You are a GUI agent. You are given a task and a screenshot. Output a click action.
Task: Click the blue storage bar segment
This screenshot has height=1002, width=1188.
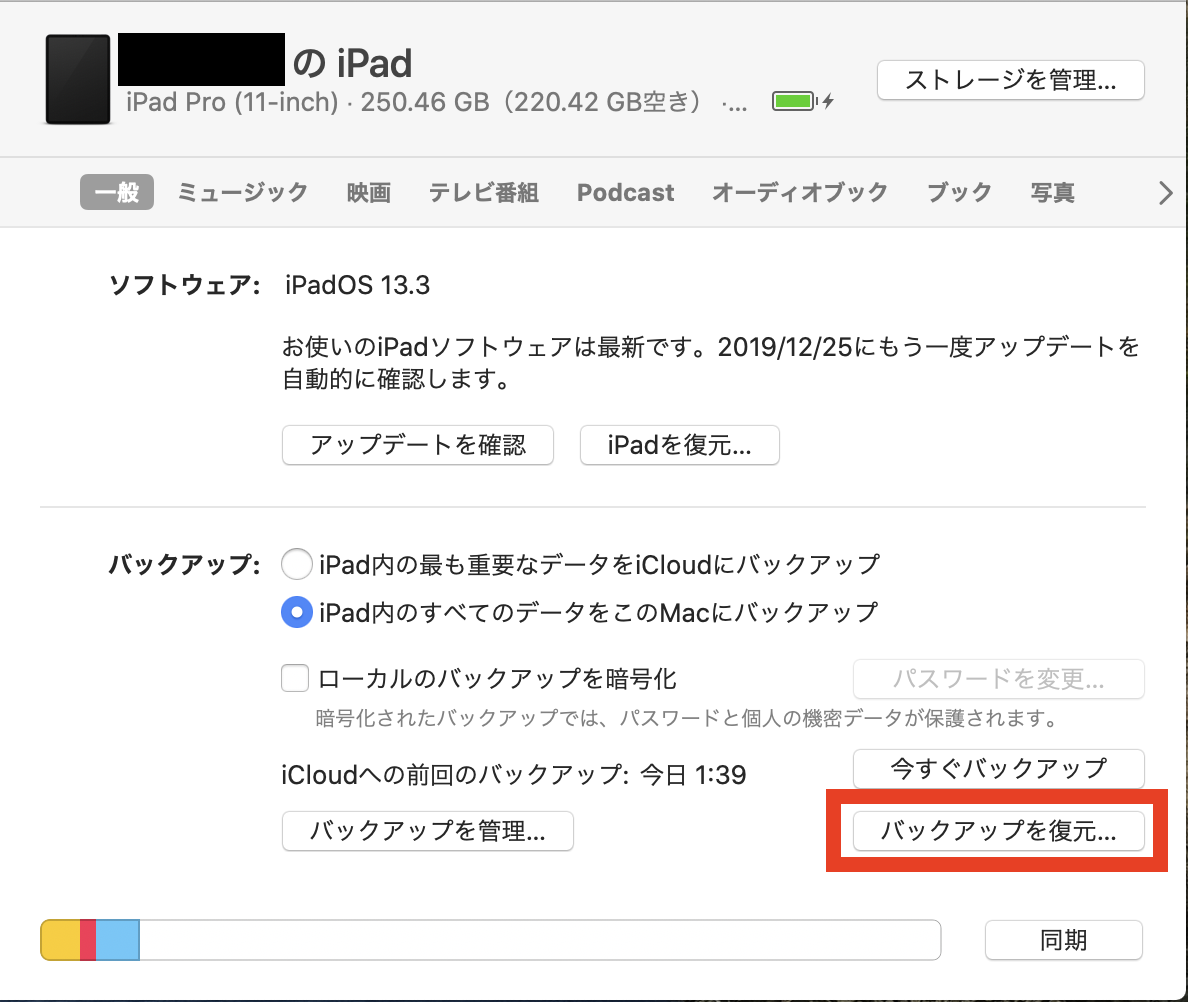[117, 940]
